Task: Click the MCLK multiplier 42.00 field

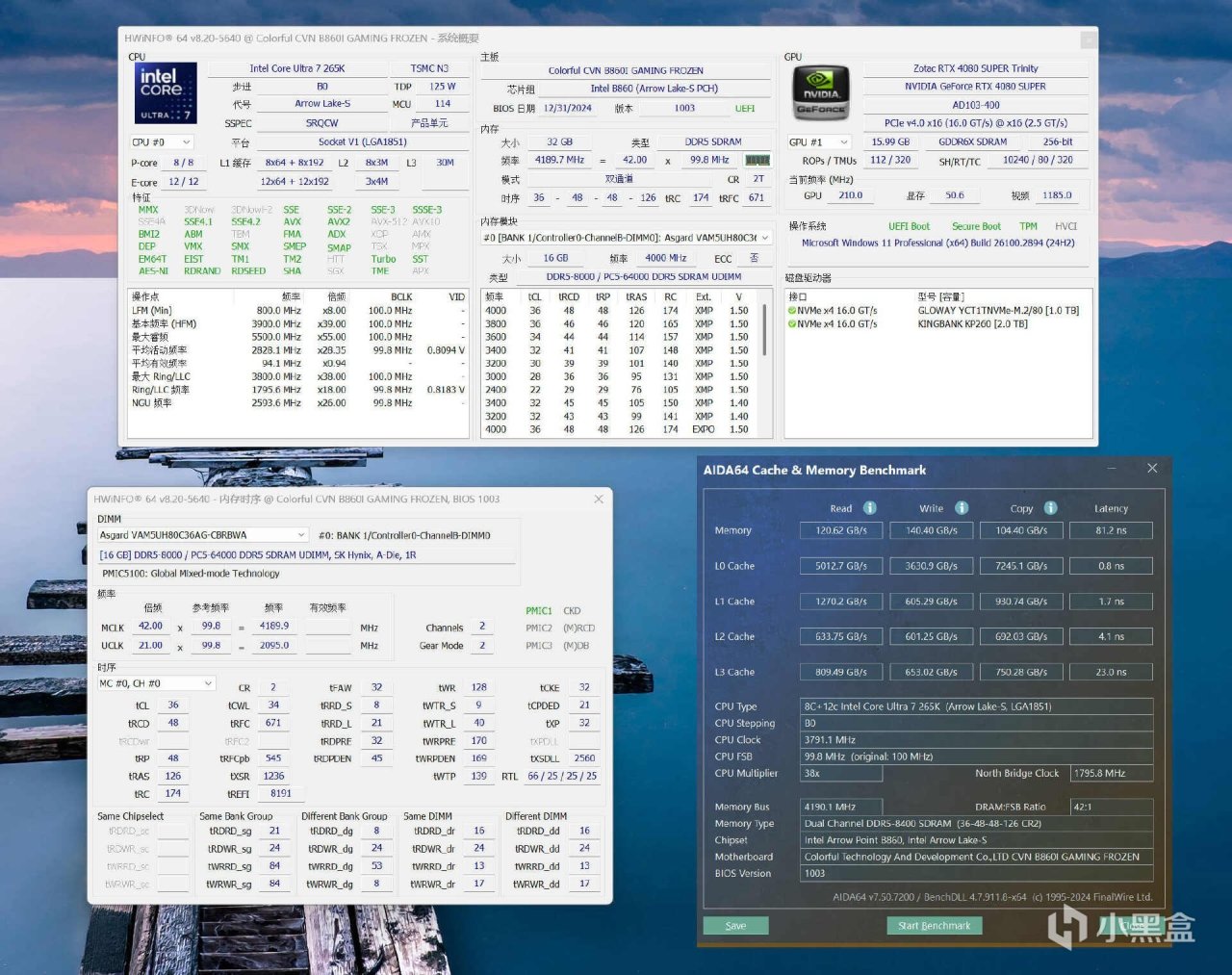Action: [x=151, y=627]
